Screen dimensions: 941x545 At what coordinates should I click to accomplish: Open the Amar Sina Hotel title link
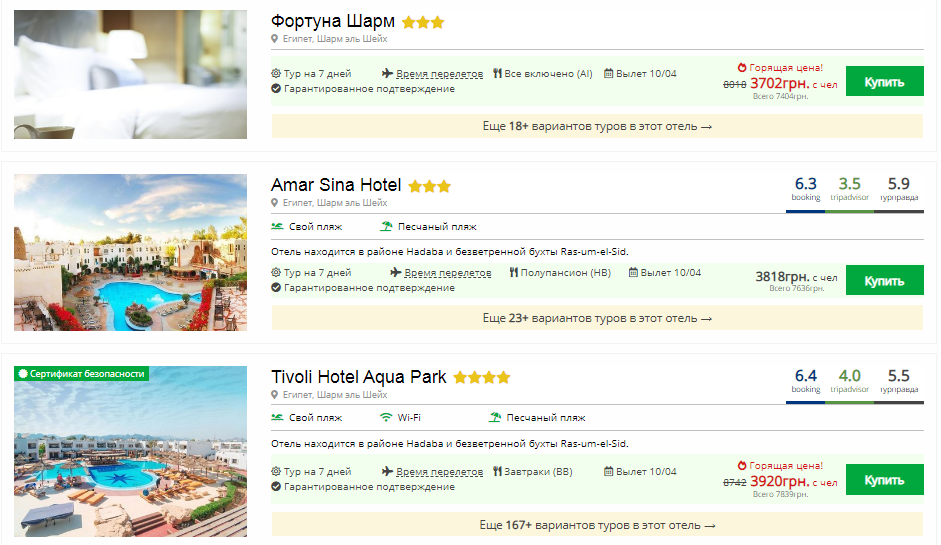coord(336,185)
